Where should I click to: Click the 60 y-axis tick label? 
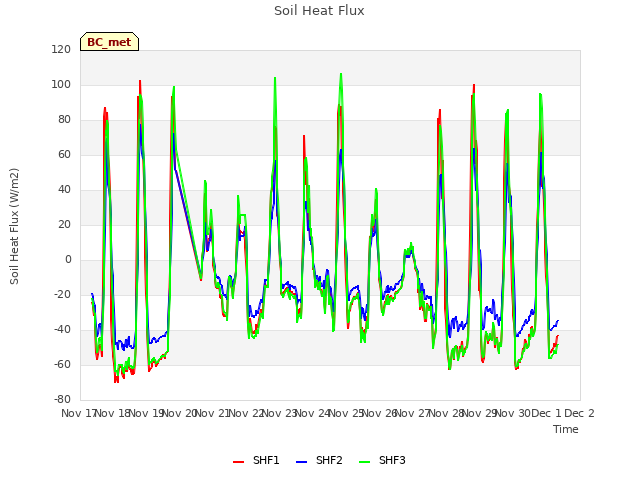coord(64,155)
